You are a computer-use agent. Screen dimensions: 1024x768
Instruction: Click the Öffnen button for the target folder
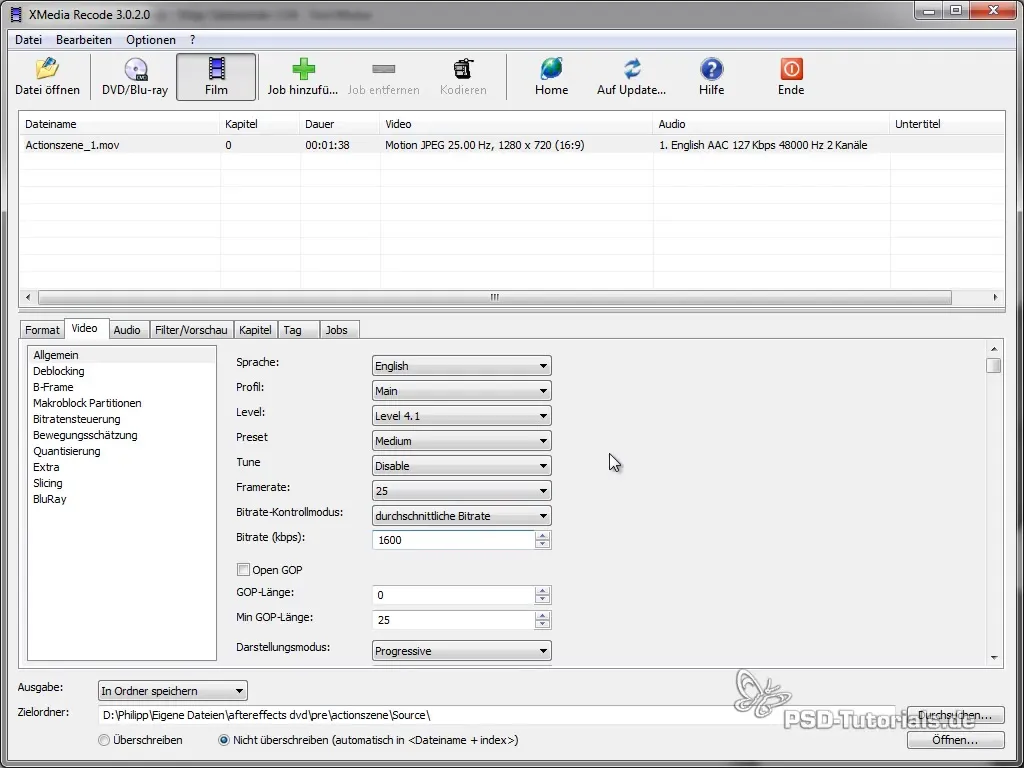point(955,740)
